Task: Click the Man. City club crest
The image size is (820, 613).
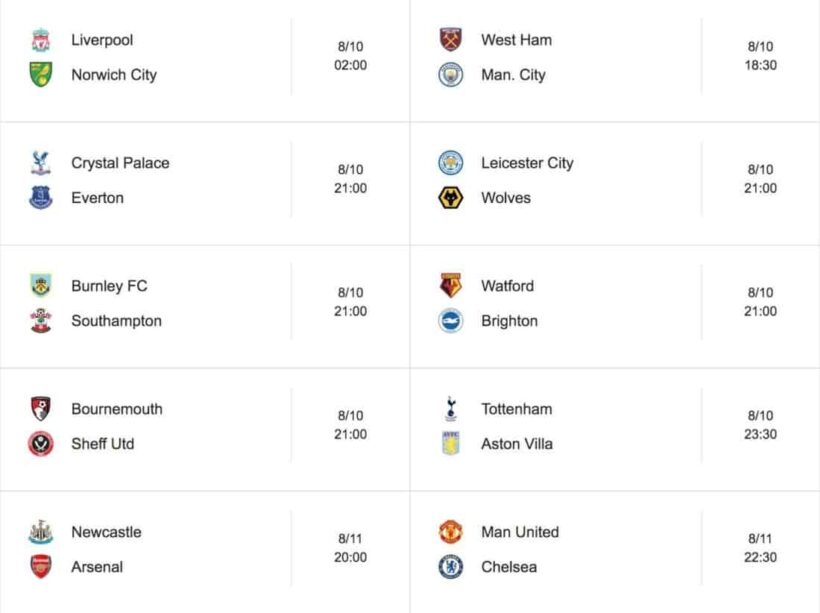Action: tap(451, 75)
